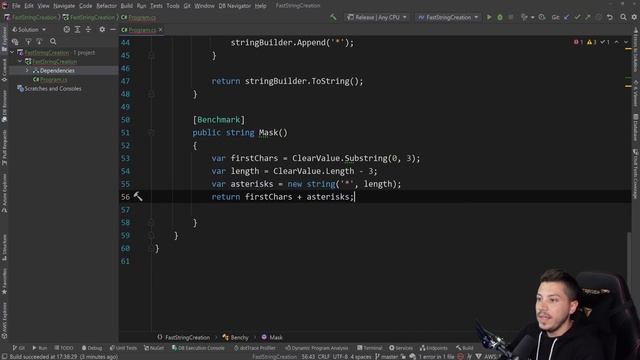Open the TODO tool window
The height and width of the screenshot is (360, 640).
[x=64, y=348]
